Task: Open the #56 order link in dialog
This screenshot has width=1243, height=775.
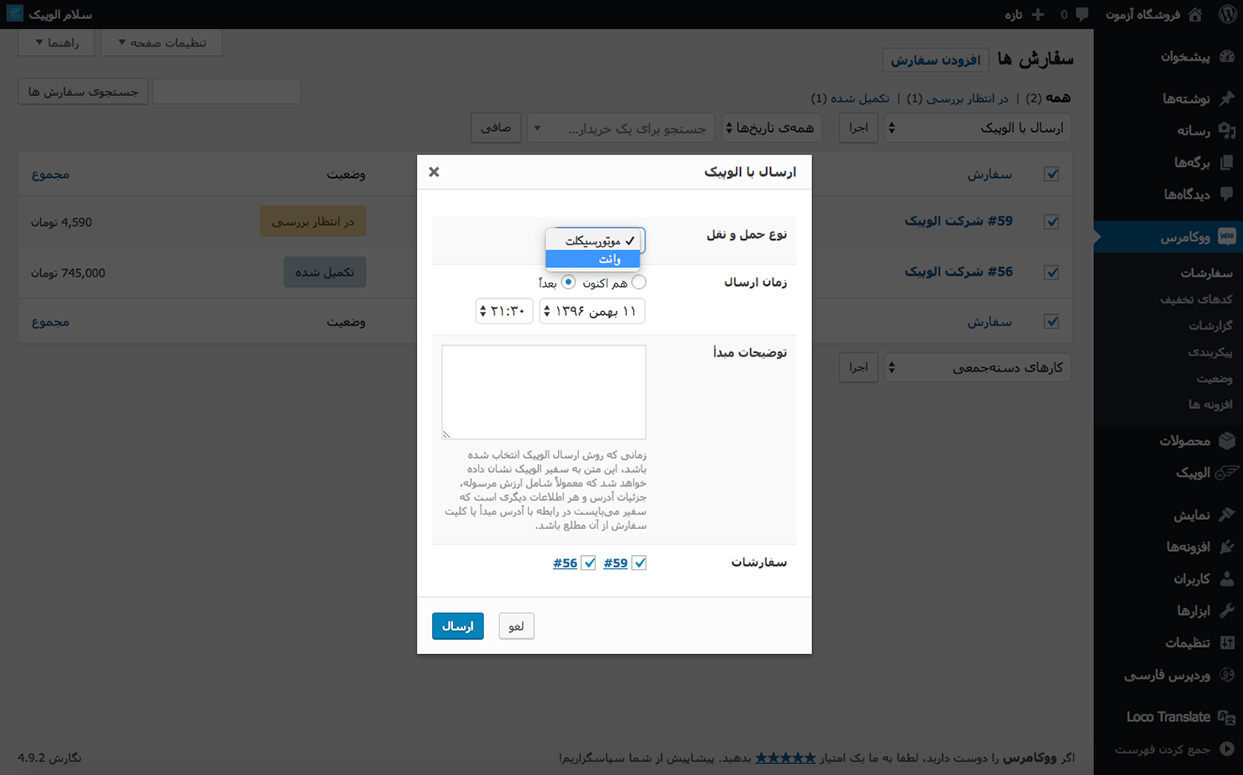Action: (x=565, y=563)
